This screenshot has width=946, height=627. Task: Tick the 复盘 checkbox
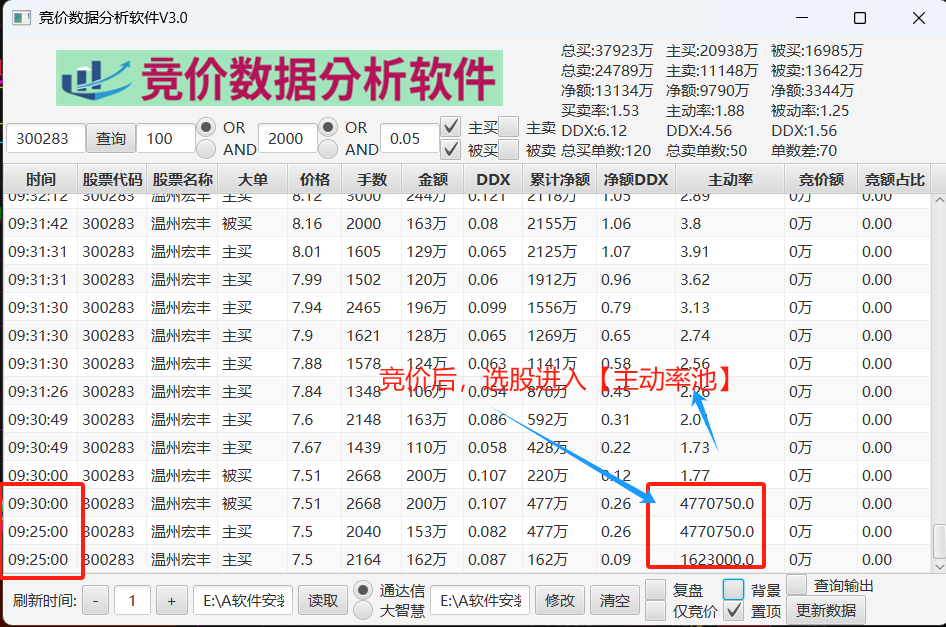pos(656,590)
